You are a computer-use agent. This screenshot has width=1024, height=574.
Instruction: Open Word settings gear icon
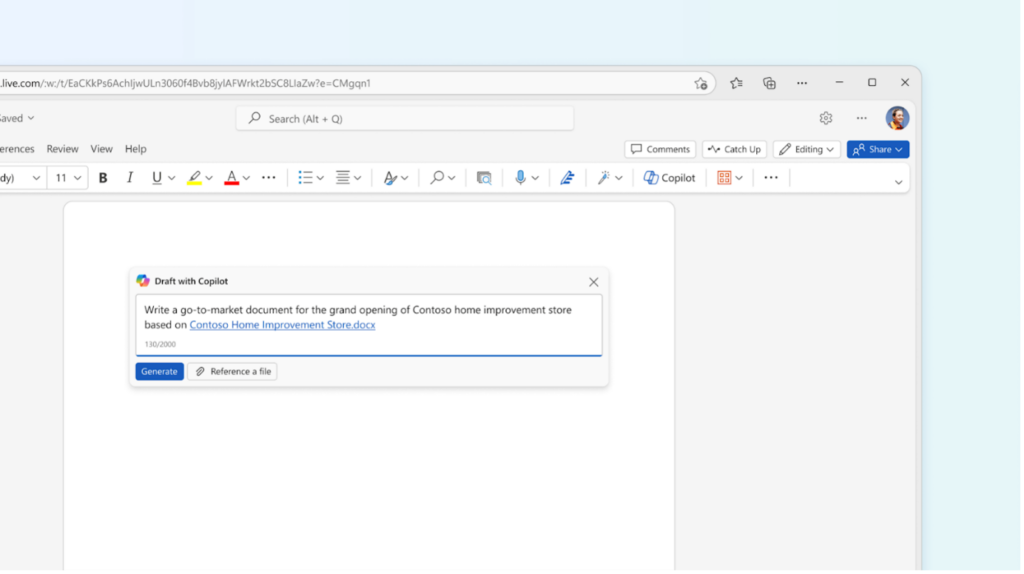pos(826,118)
